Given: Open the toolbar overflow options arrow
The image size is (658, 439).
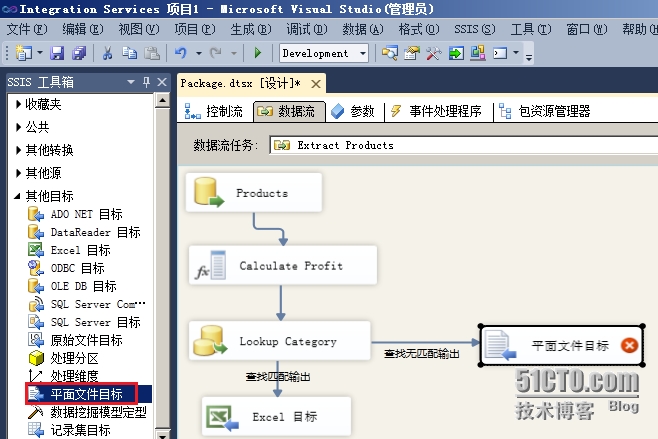Looking at the screenshot, I should click(529, 57).
